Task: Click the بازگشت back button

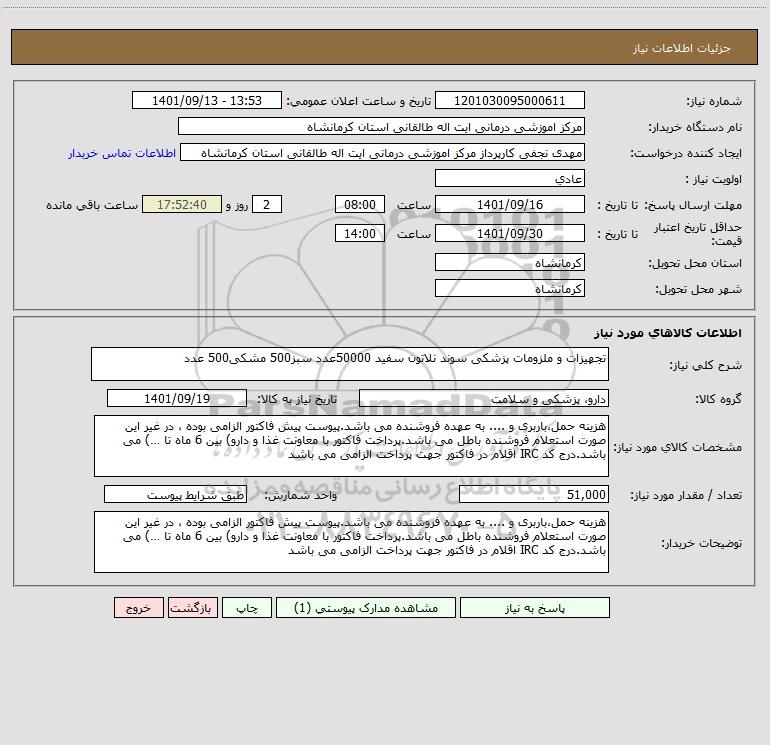Action: coord(192,608)
